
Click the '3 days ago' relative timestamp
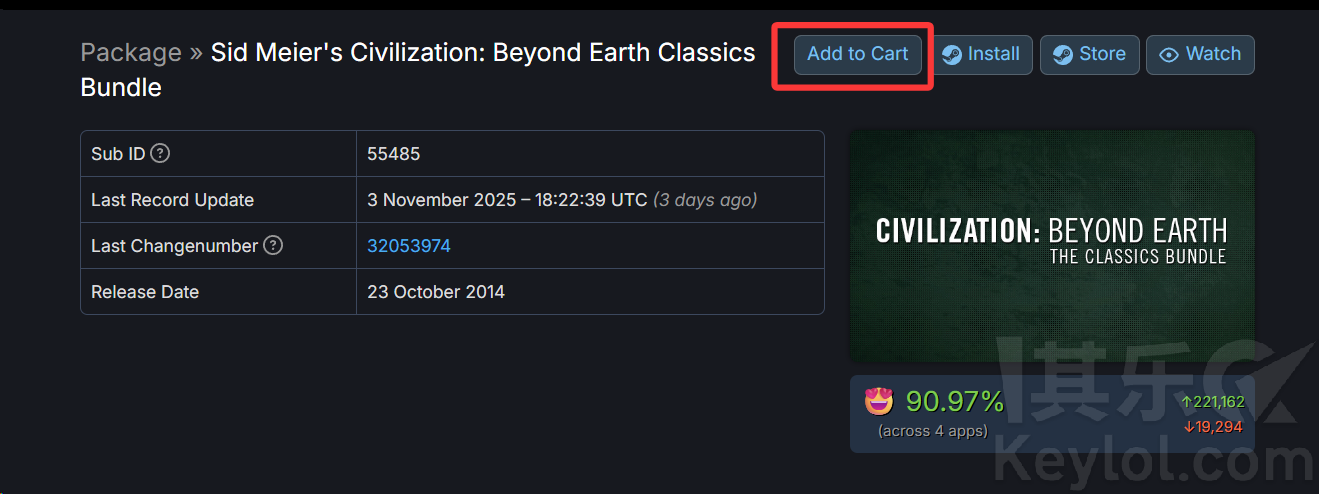pyautogui.click(x=705, y=200)
